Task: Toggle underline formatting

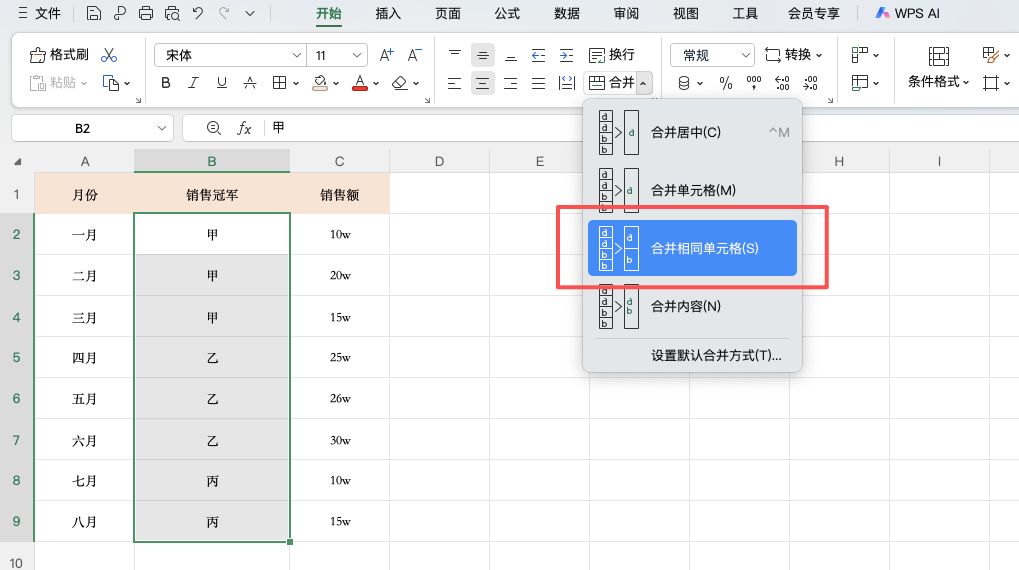Action: coord(222,83)
